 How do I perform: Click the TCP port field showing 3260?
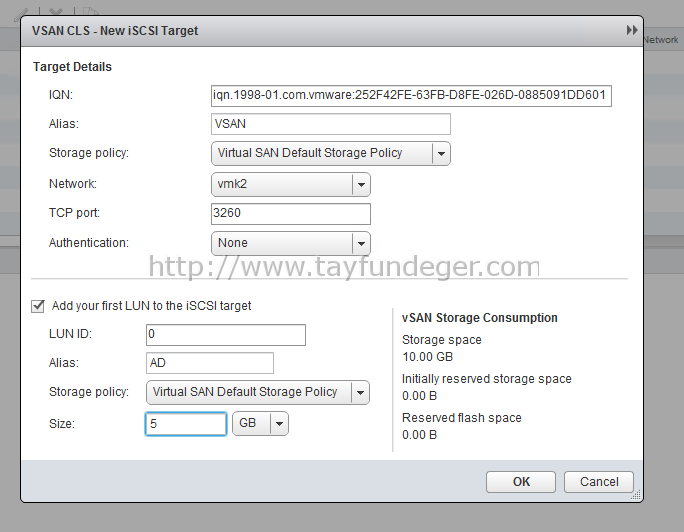[x=291, y=214]
